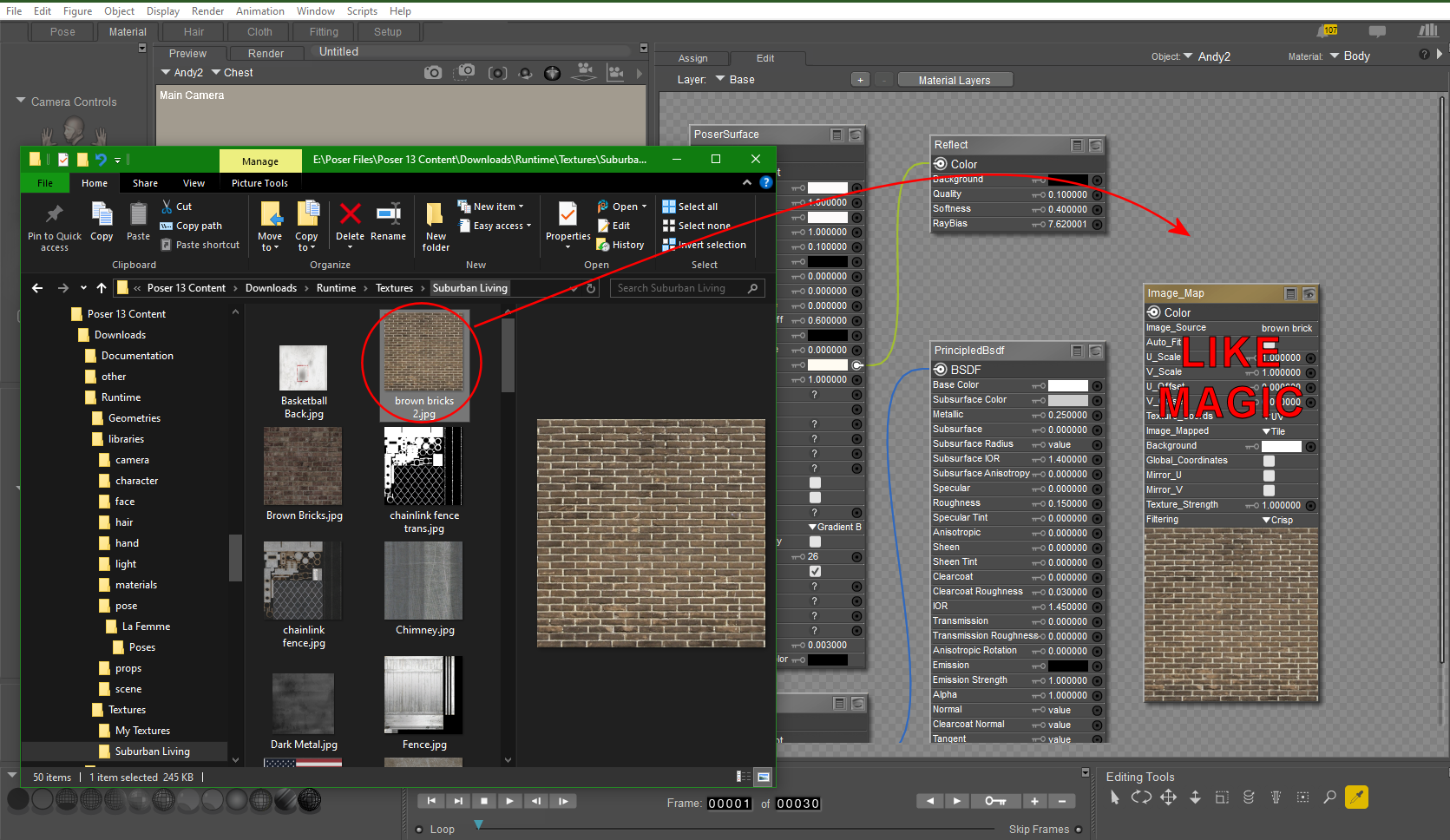The image size is (1450, 840).
Task: Toggle the Loop radio button
Action: (x=419, y=830)
